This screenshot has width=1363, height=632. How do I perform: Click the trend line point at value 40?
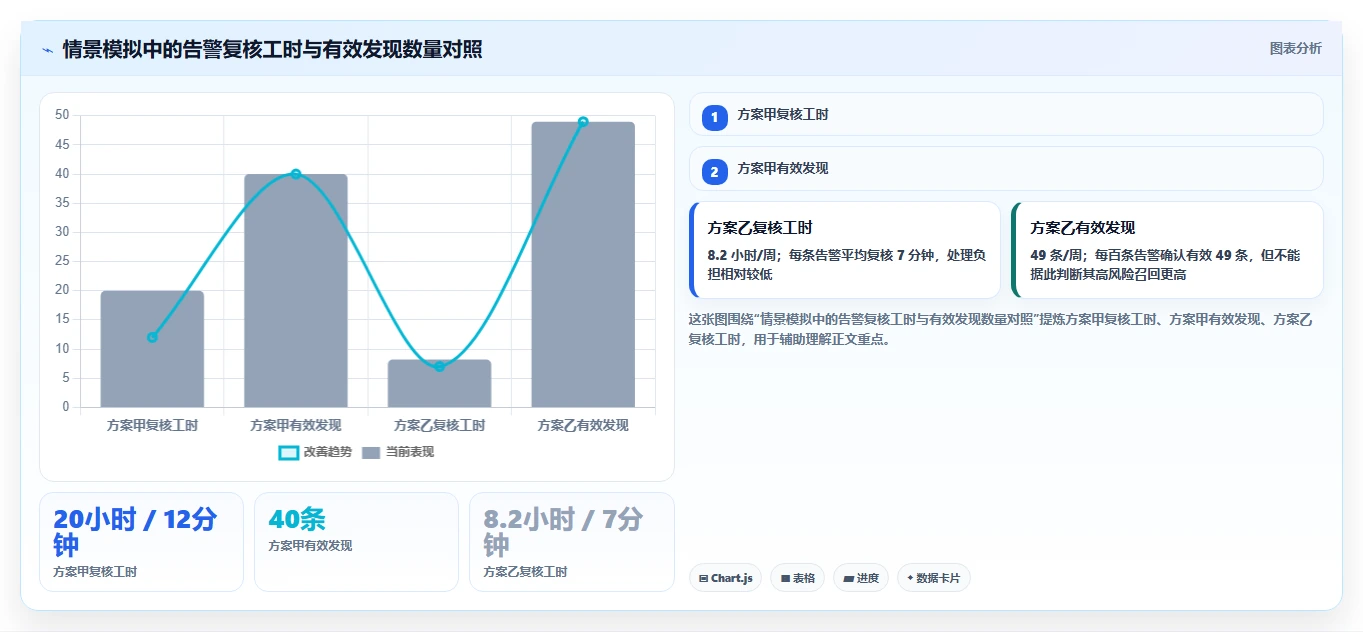coord(296,174)
